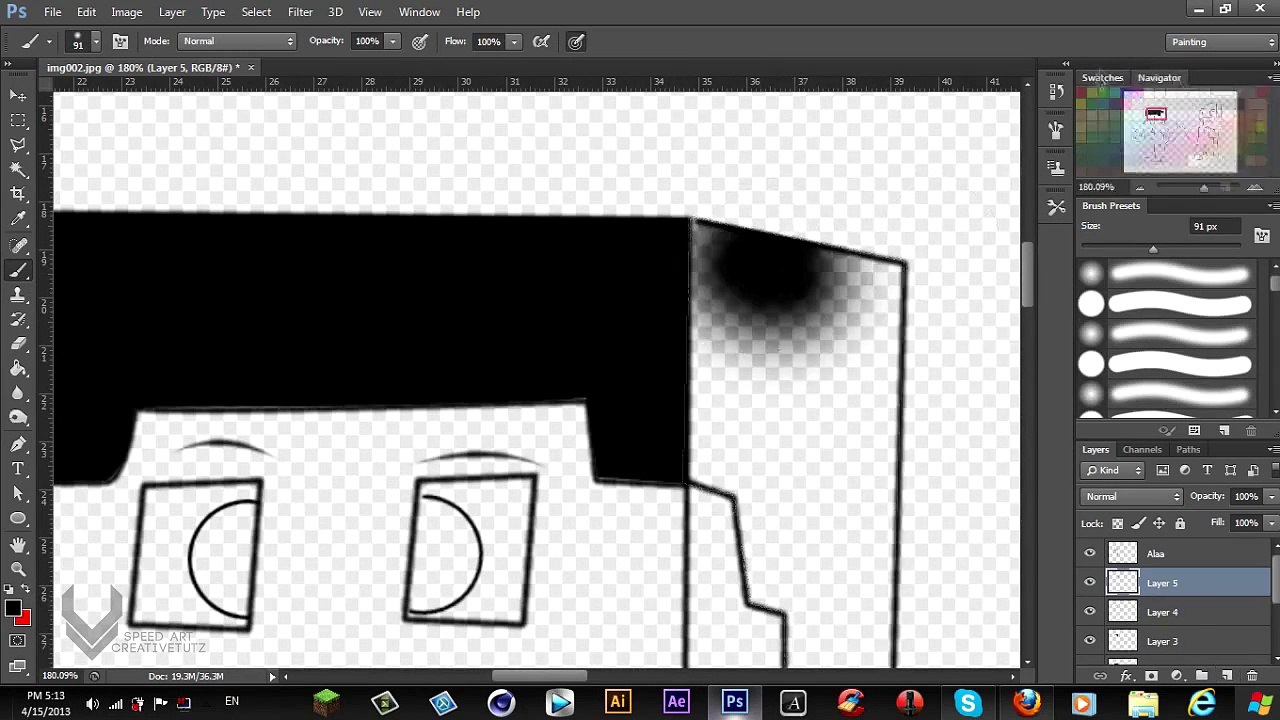Delete layer with trash icon in Layers panel

tap(1252, 676)
